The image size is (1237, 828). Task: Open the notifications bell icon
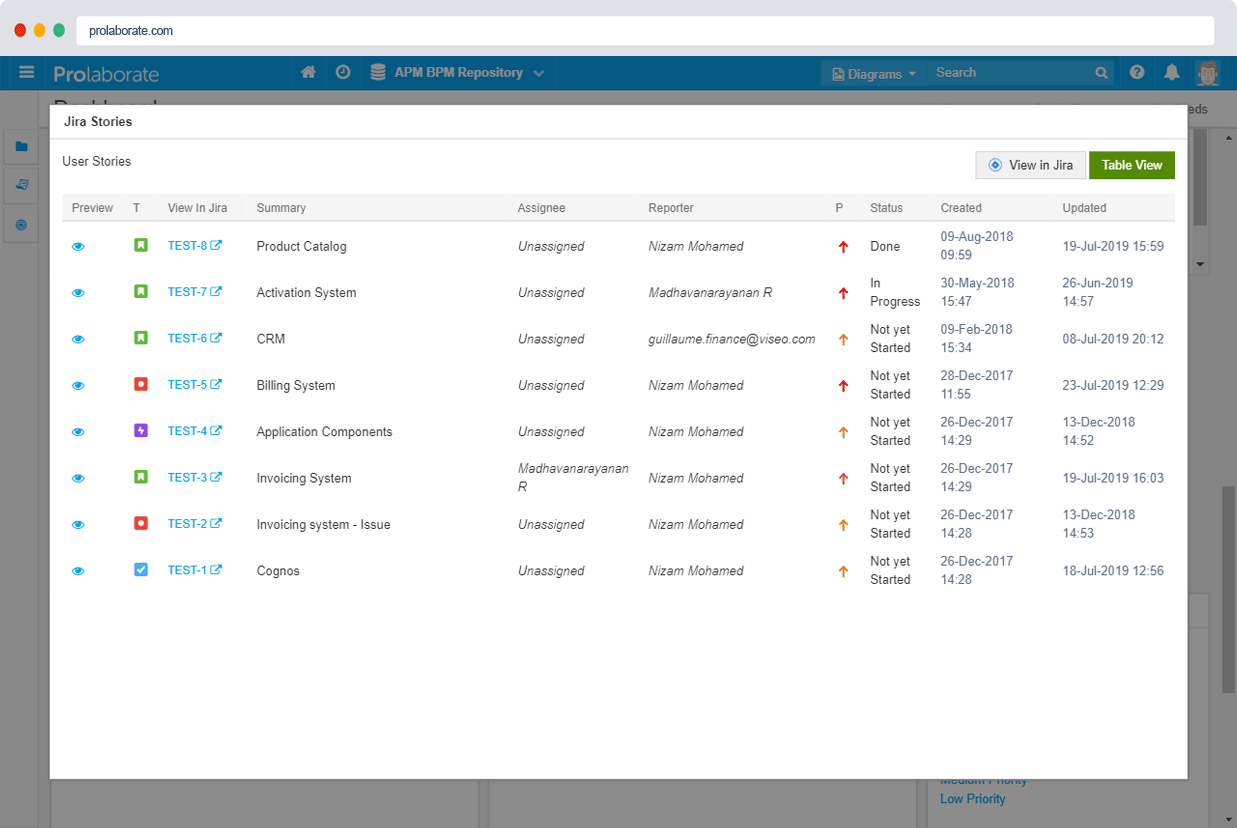(x=1172, y=72)
